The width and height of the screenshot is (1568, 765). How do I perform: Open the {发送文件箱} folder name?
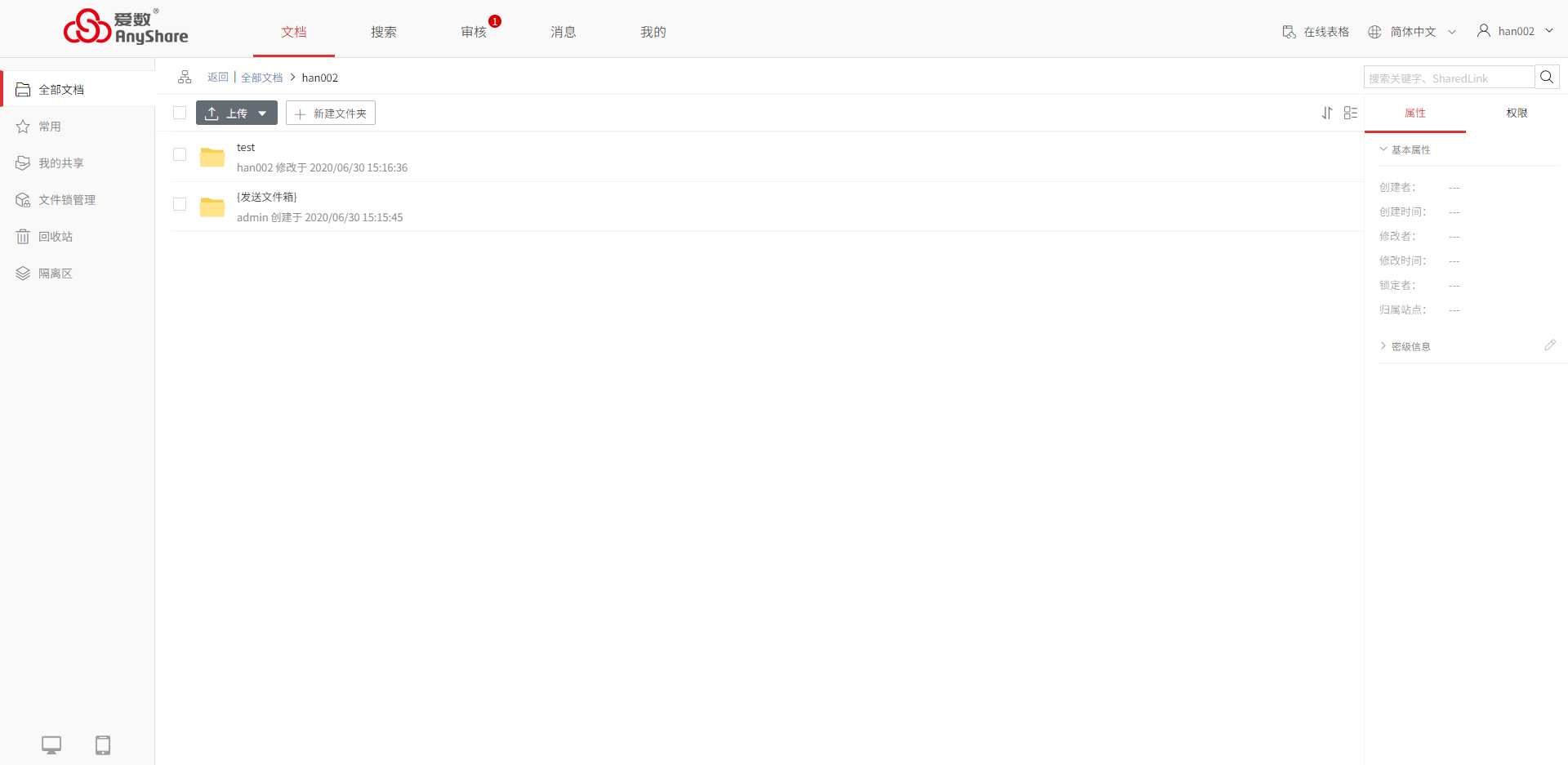[267, 197]
